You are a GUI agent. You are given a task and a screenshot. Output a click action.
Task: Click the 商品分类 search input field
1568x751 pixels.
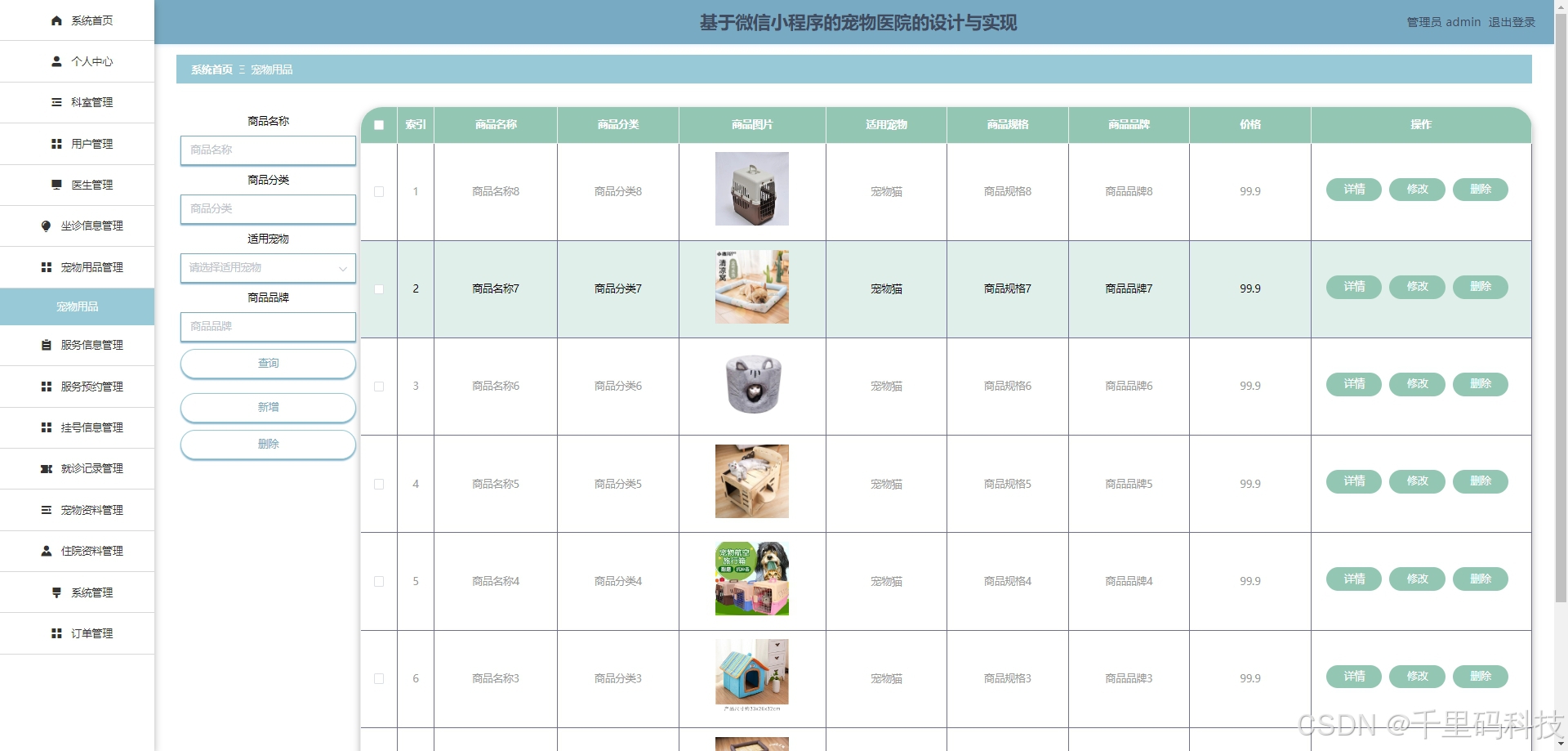[268, 209]
